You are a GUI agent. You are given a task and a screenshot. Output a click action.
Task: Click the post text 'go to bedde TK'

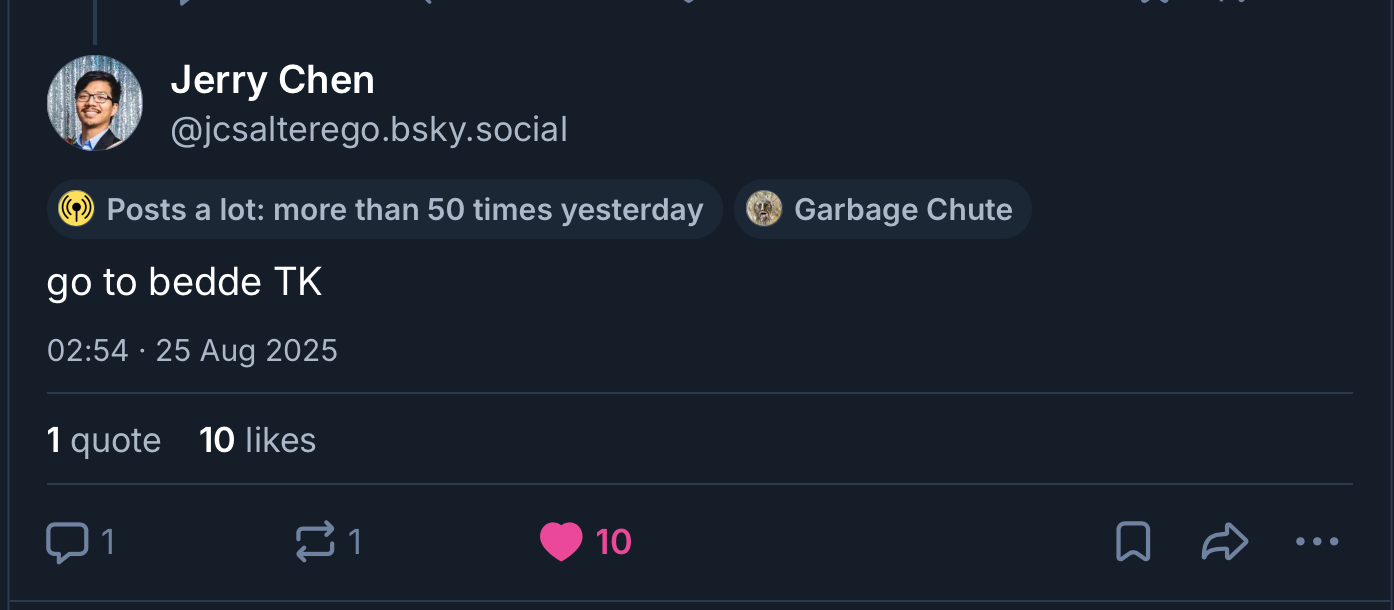pyautogui.click(x=185, y=283)
